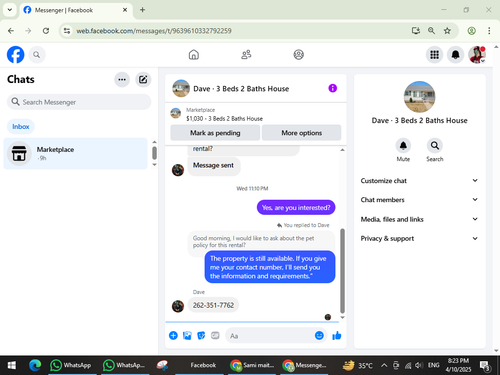This screenshot has width=500, height=375.
Task: Click the browser address bar URL
Action: [x=154, y=31]
